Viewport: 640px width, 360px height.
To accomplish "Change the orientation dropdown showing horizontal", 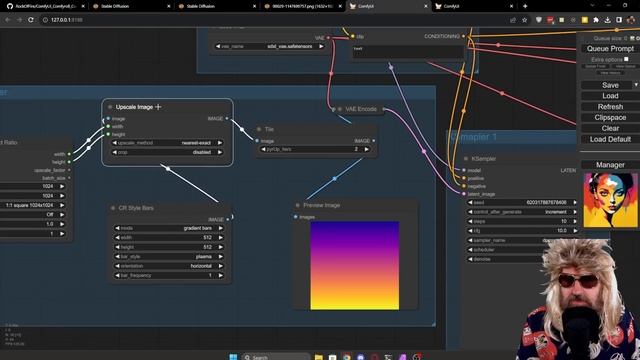I will click(x=169, y=266).
